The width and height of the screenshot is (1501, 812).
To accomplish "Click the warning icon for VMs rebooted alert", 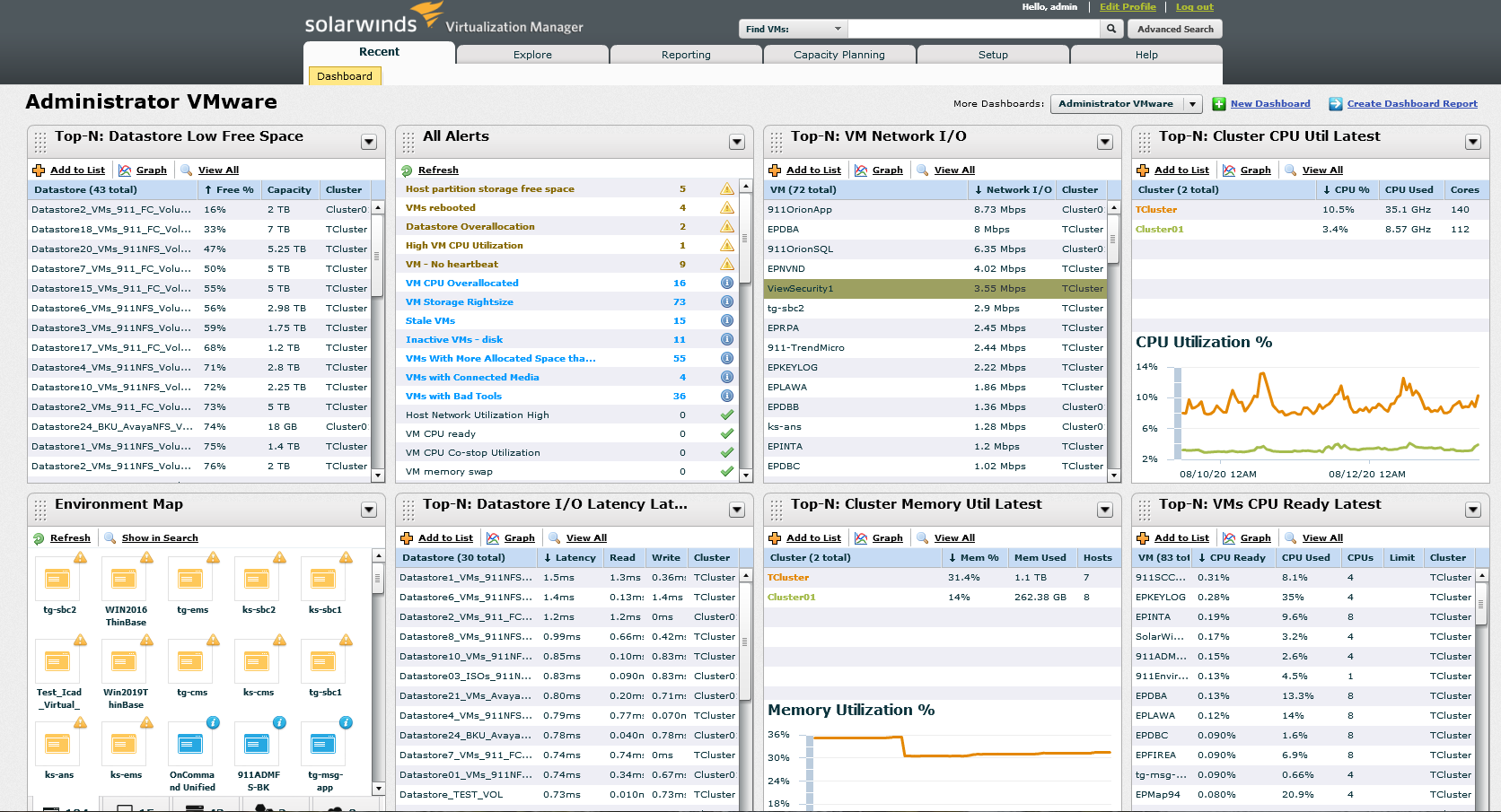I will (727, 207).
